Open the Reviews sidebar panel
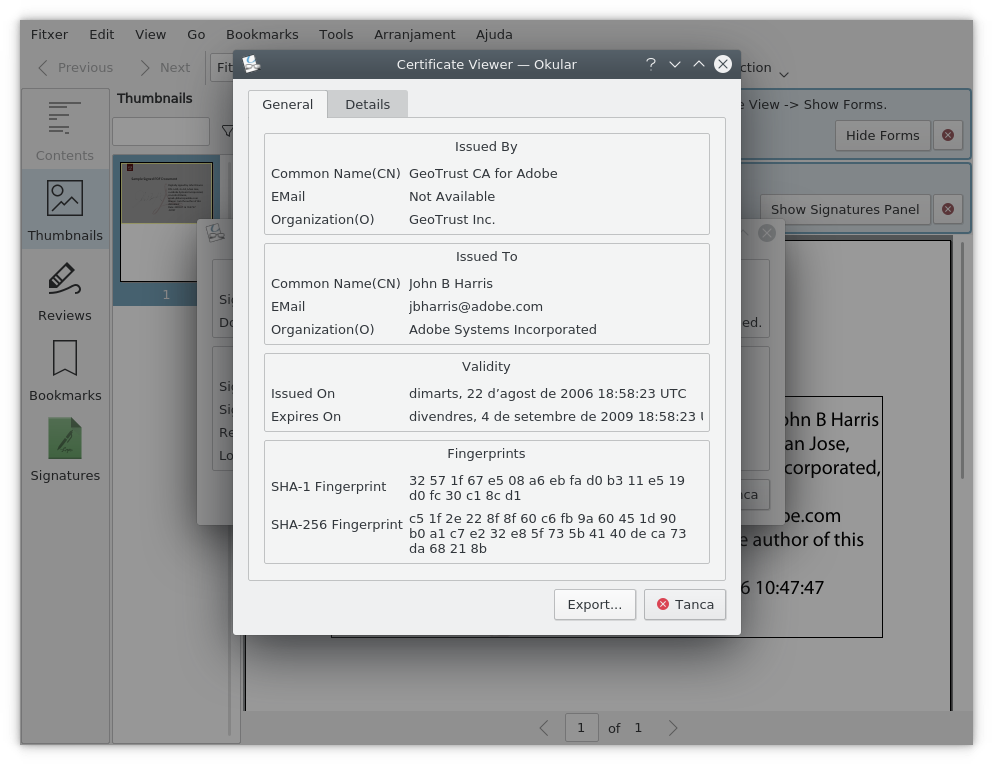Viewport: 993px width, 765px height. click(x=65, y=291)
